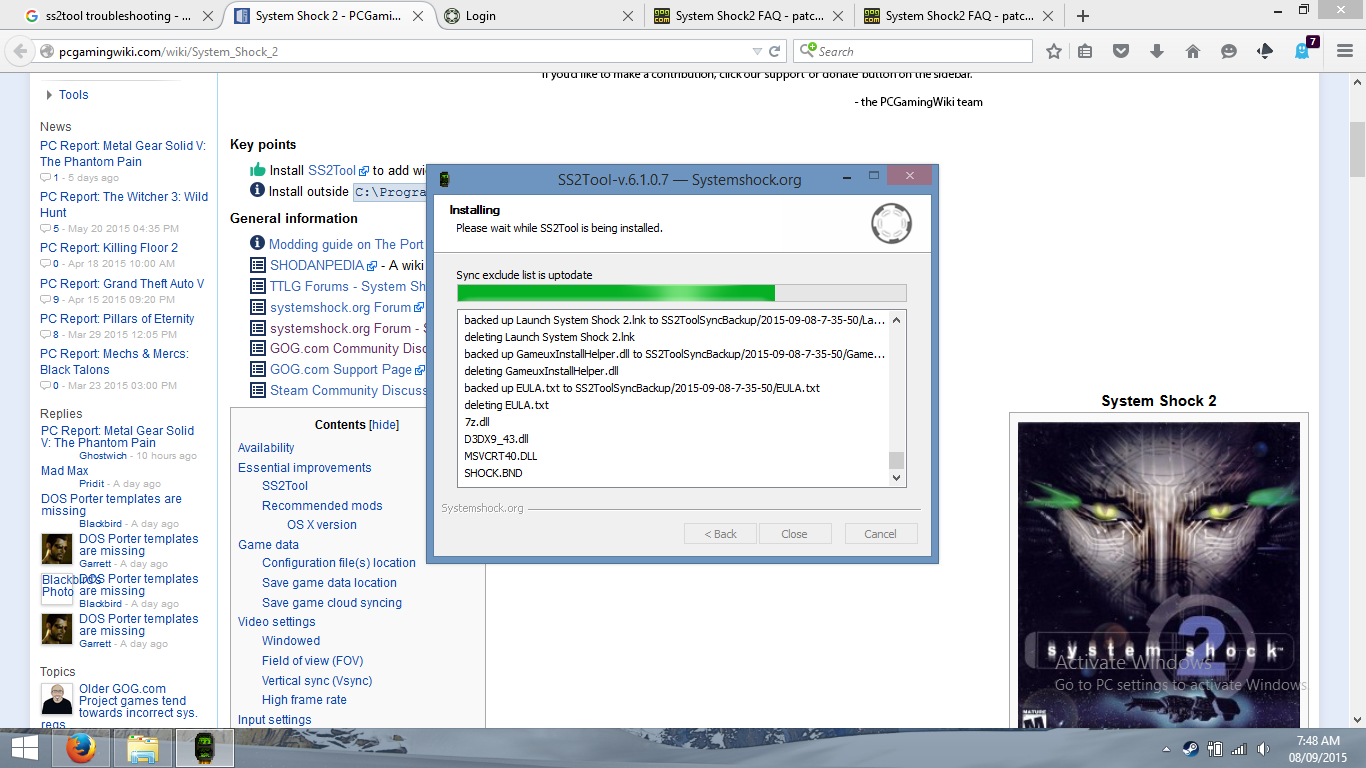Save page to Pocket icon

pos(1121,51)
